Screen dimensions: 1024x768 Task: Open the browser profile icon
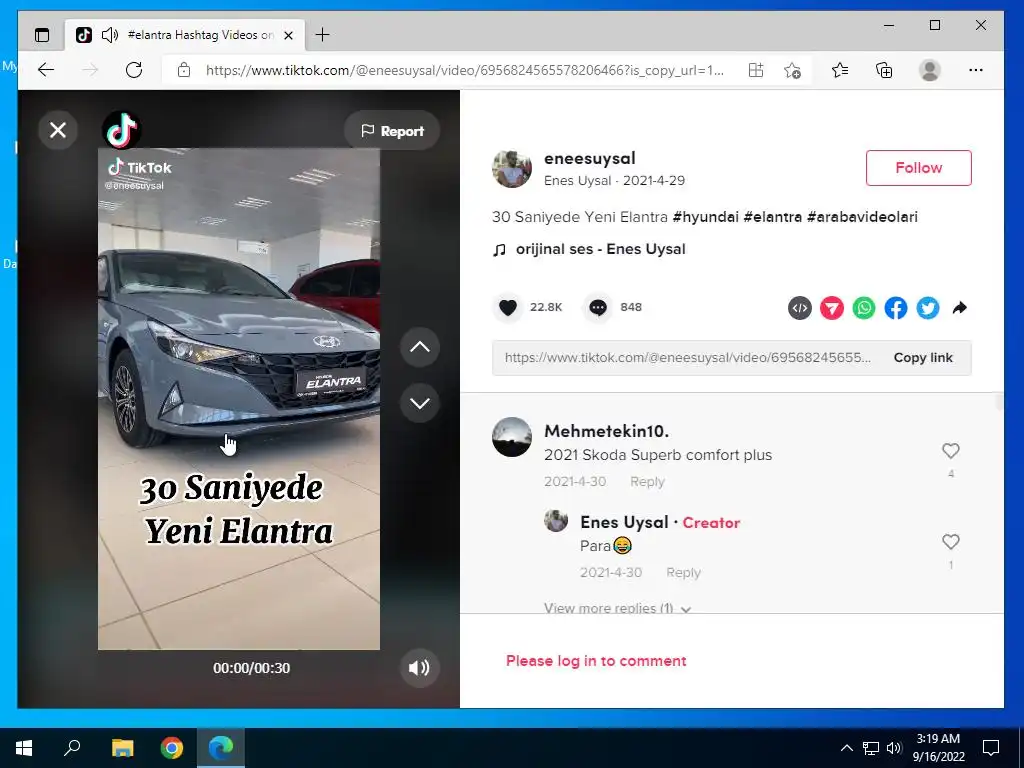point(929,70)
